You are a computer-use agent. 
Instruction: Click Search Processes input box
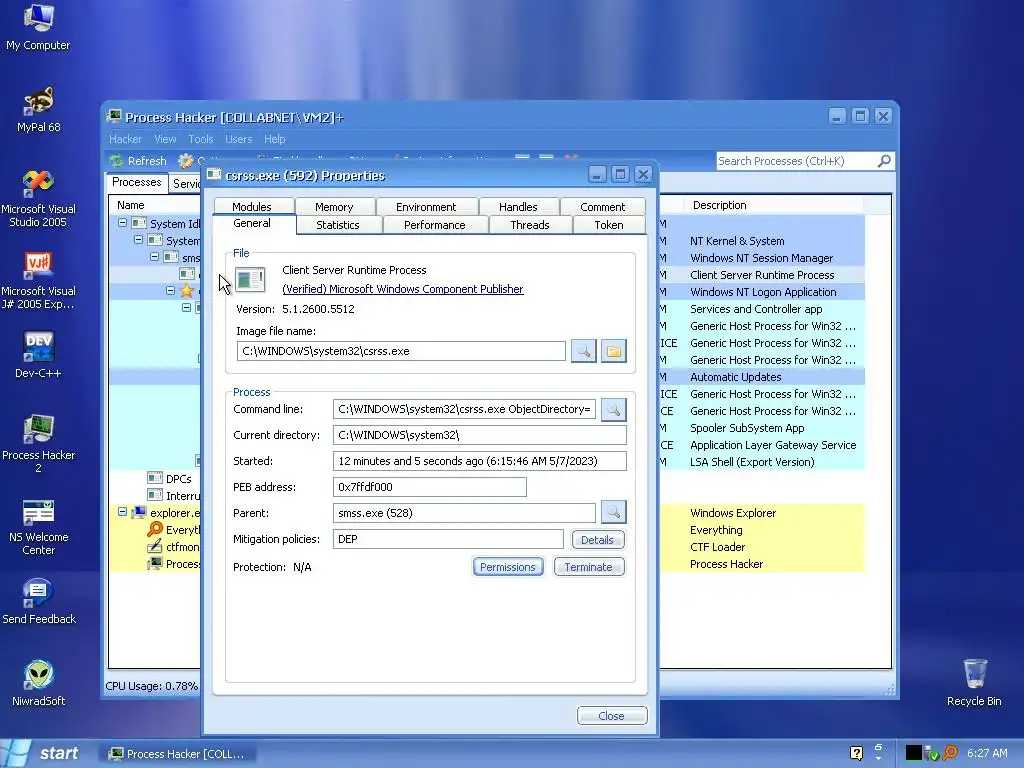tap(797, 161)
